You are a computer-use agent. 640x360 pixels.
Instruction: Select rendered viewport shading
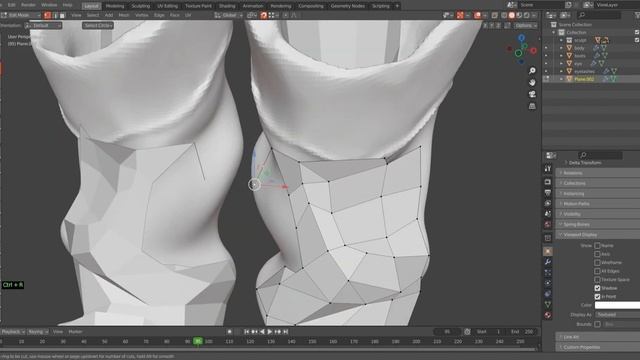(x=527, y=16)
